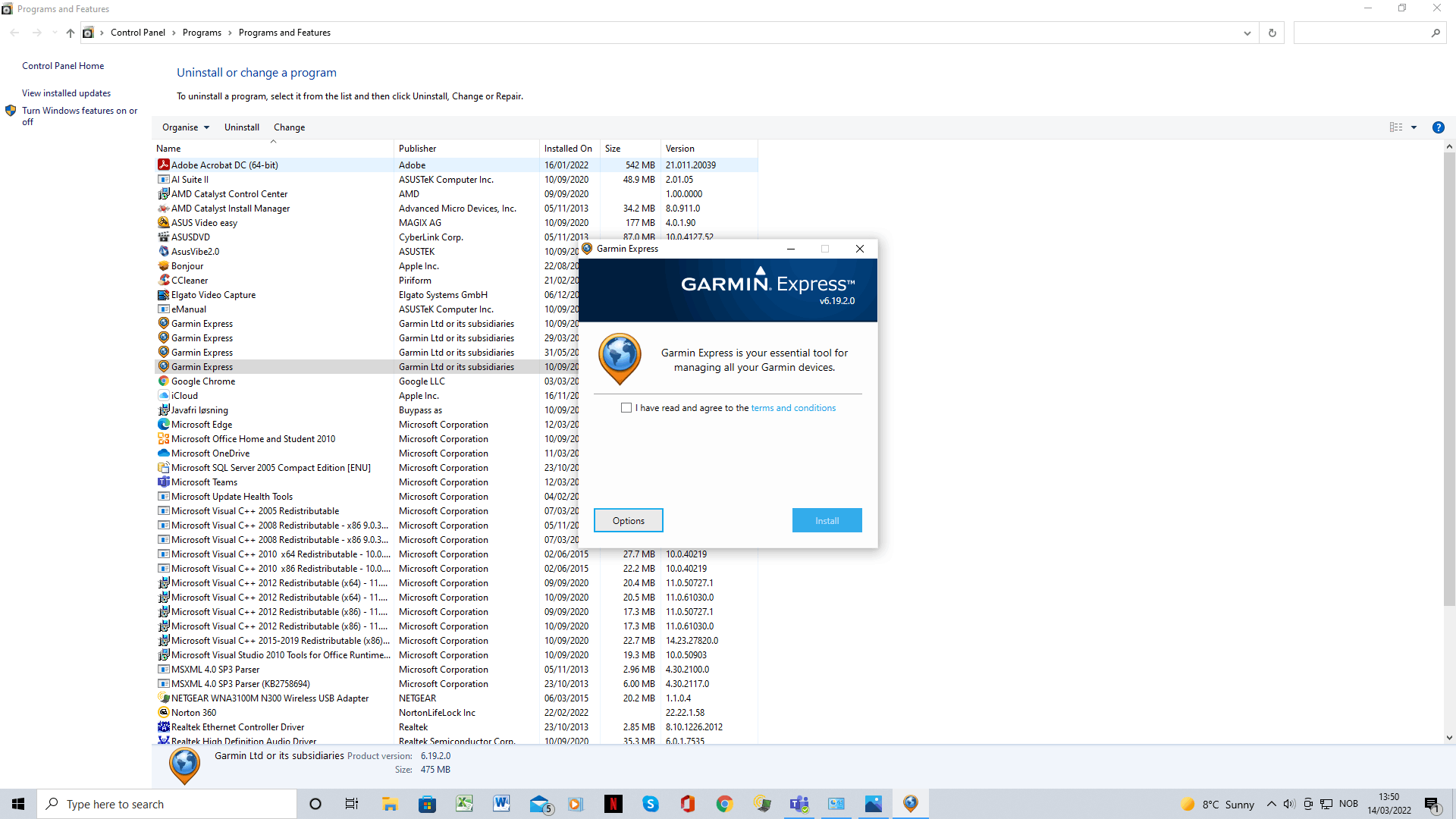Click the Change menu tab
The image size is (1456, 819).
(289, 127)
